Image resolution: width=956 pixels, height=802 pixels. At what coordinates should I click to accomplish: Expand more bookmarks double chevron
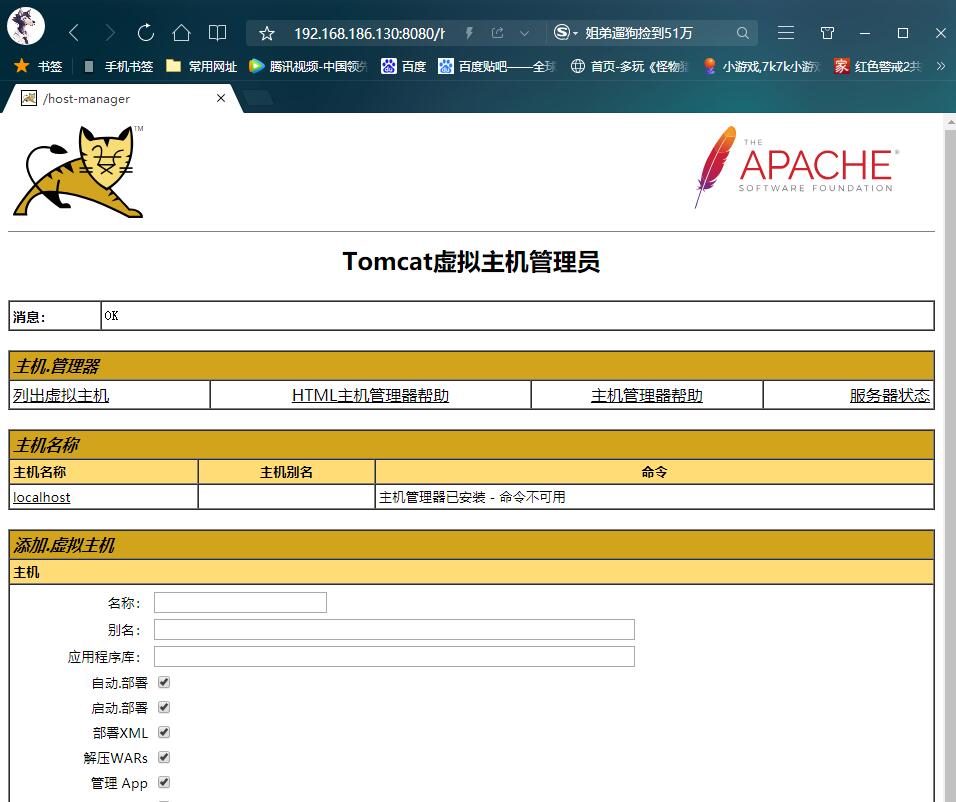[x=941, y=66]
